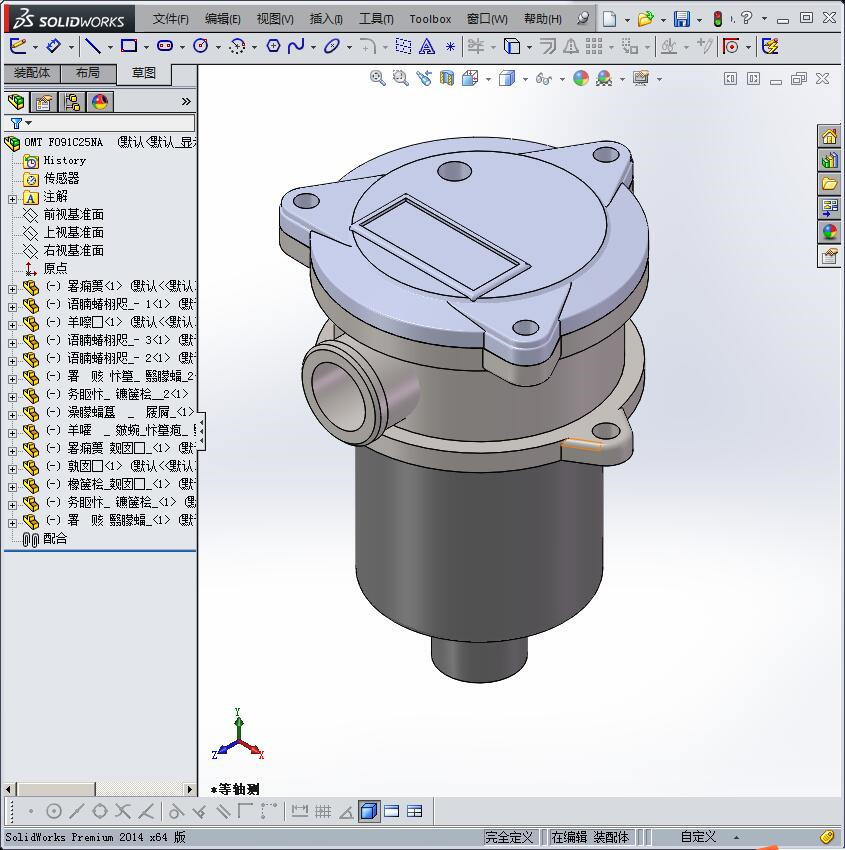Select the Straight Slot tool

pyautogui.click(x=165, y=47)
